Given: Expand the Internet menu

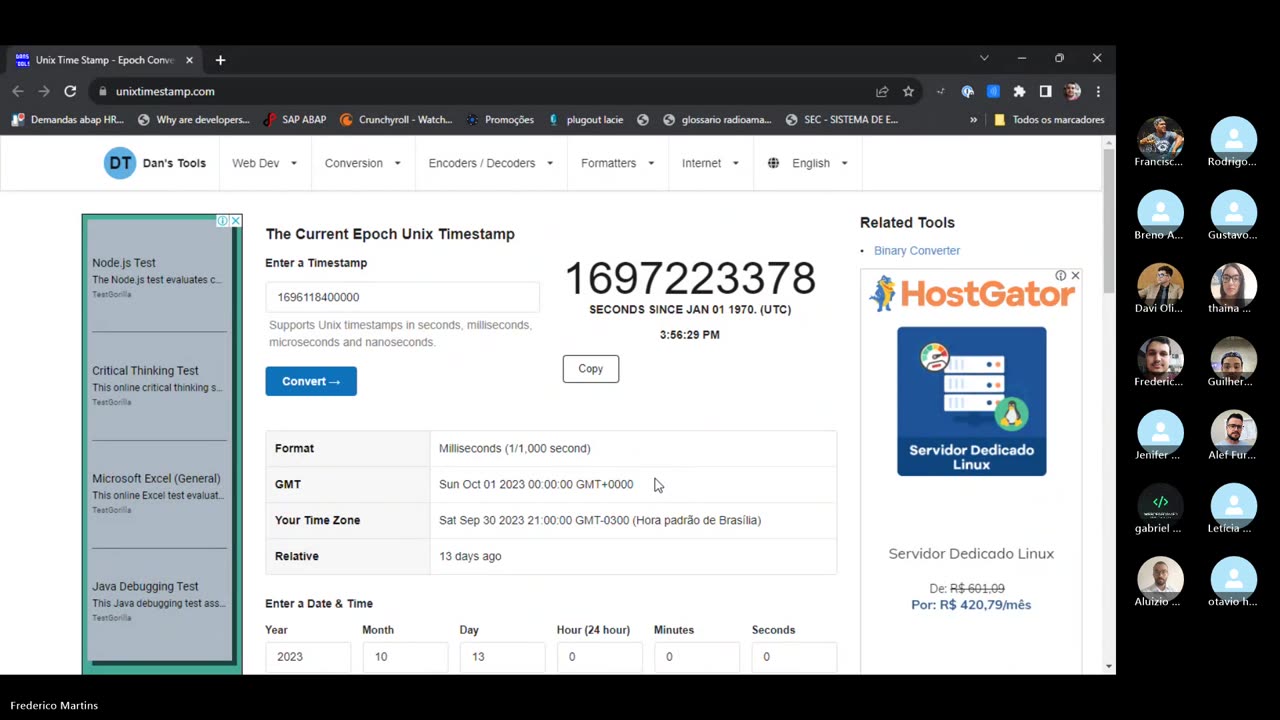Looking at the screenshot, I should (x=711, y=163).
